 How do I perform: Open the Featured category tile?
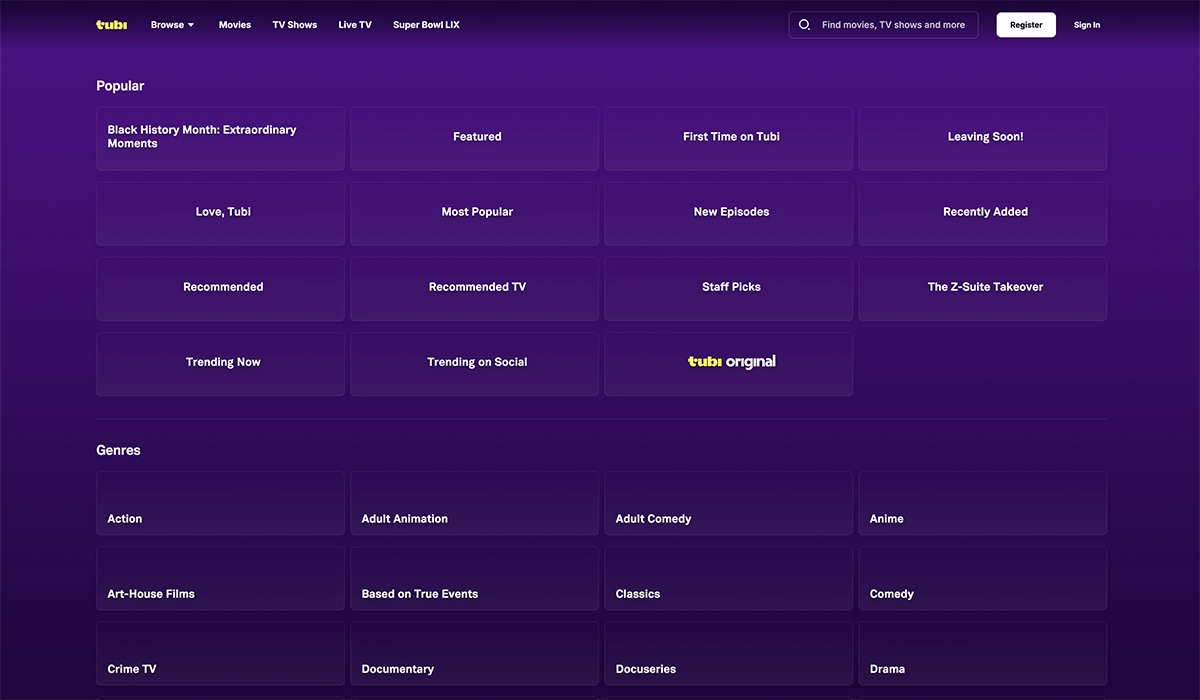click(475, 139)
